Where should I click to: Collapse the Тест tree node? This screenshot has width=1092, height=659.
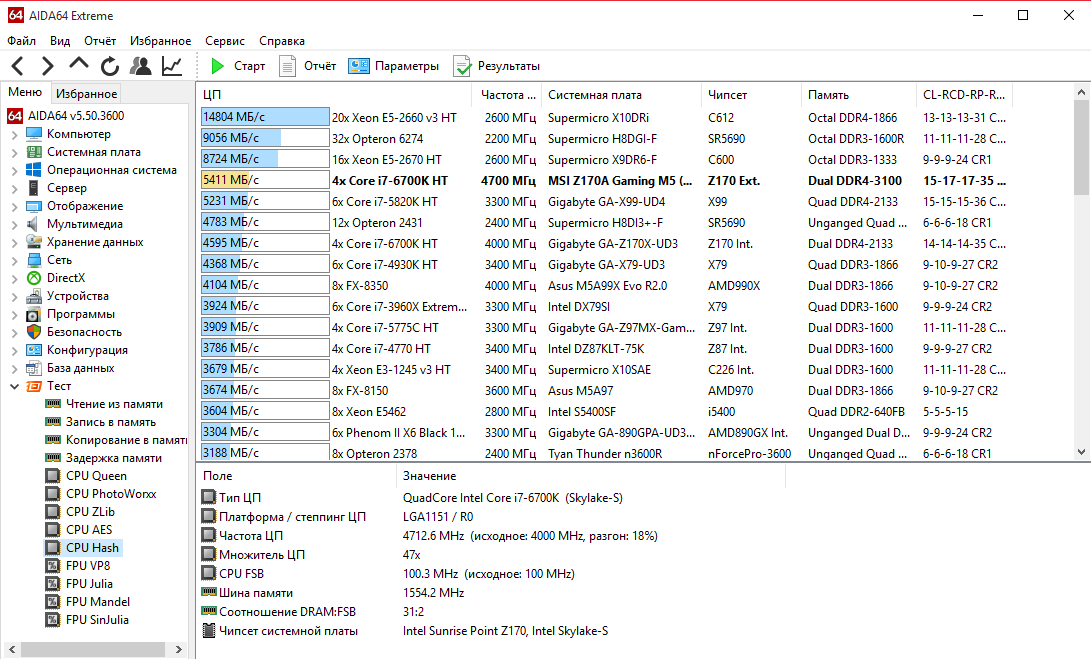tap(15, 386)
